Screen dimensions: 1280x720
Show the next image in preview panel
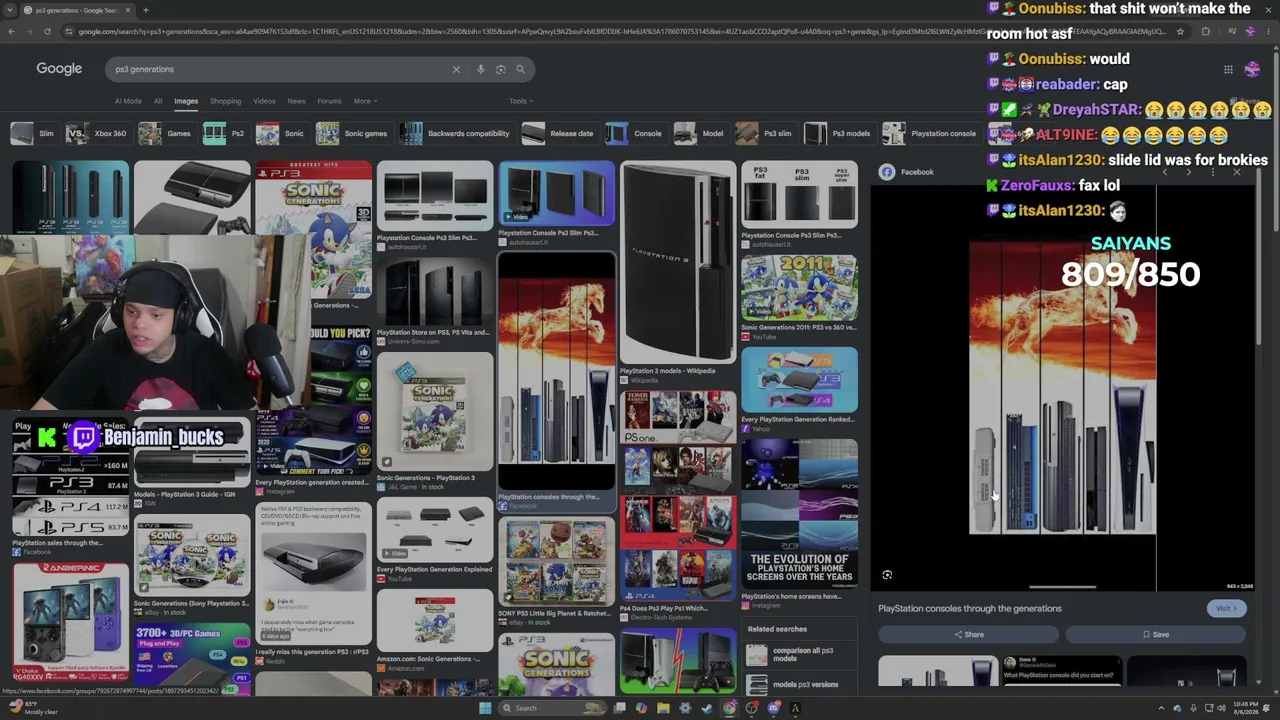(x=1188, y=172)
